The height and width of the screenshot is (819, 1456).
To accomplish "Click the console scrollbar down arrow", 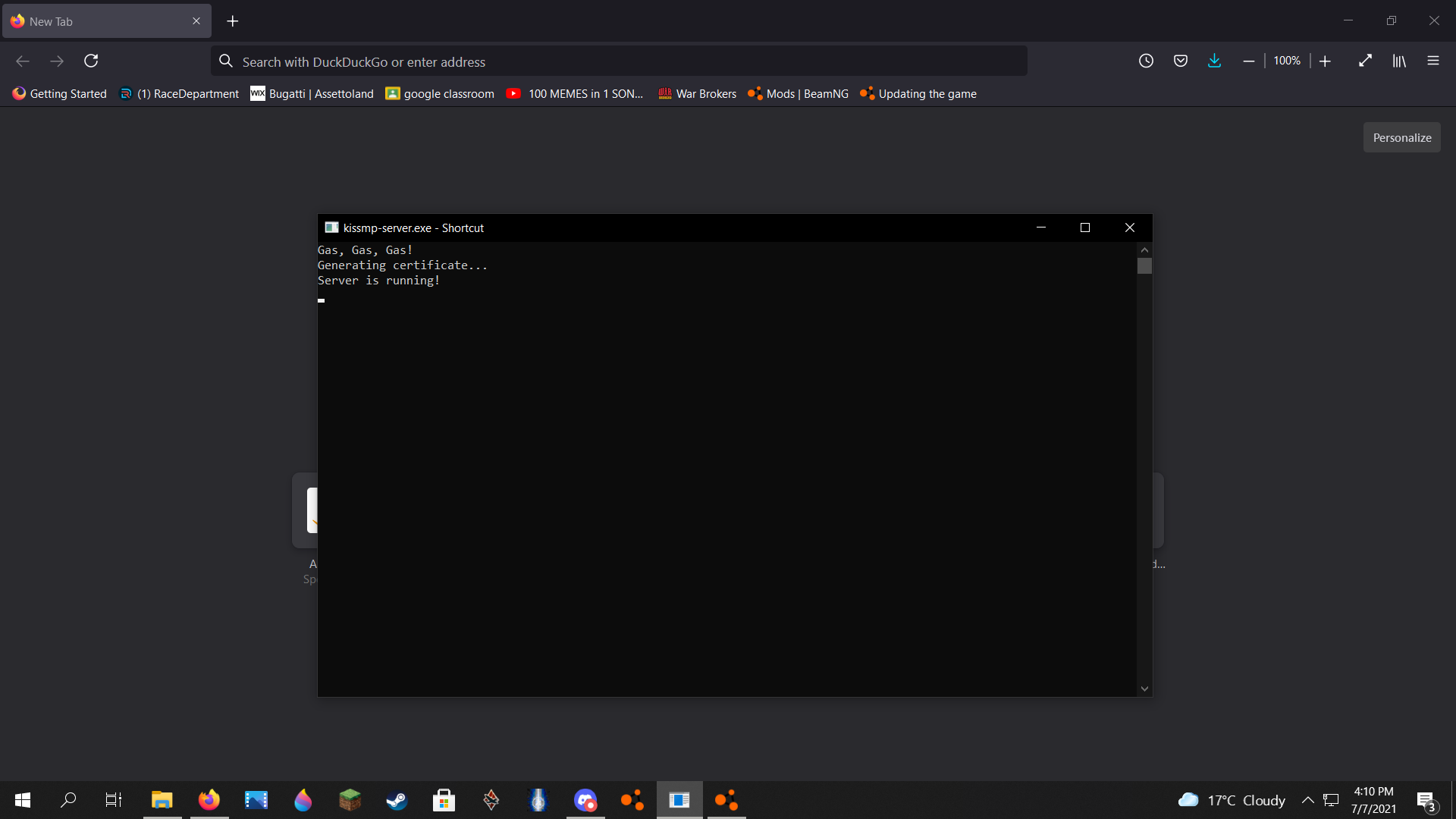I will pos(1144,689).
